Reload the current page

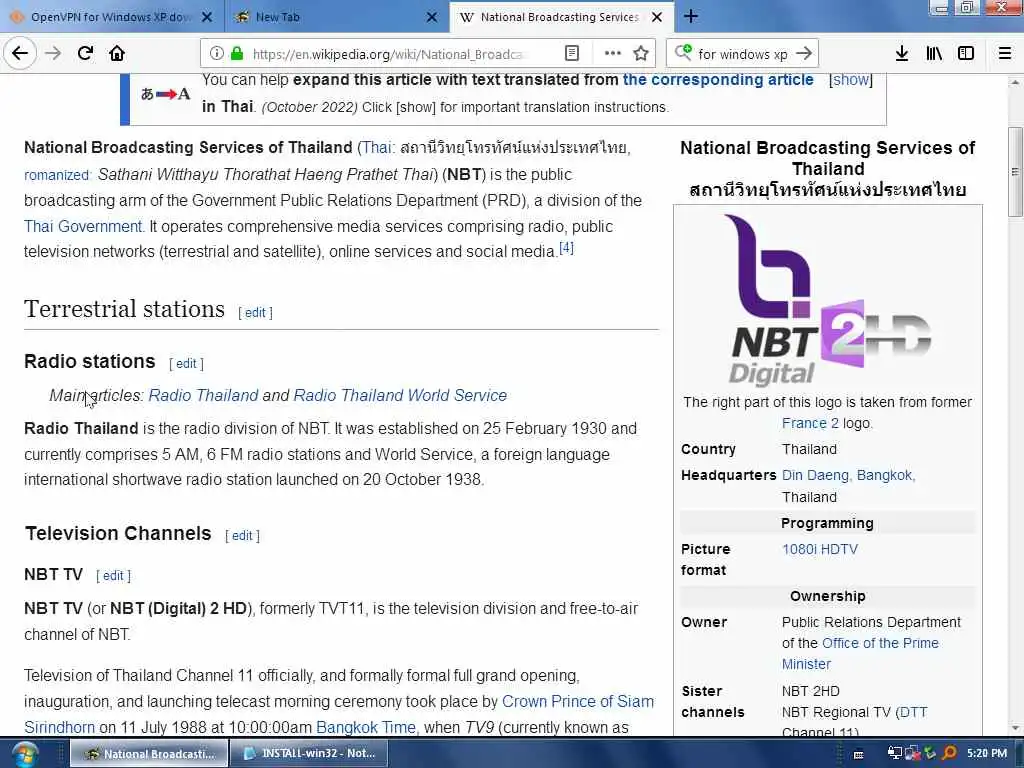coord(86,53)
